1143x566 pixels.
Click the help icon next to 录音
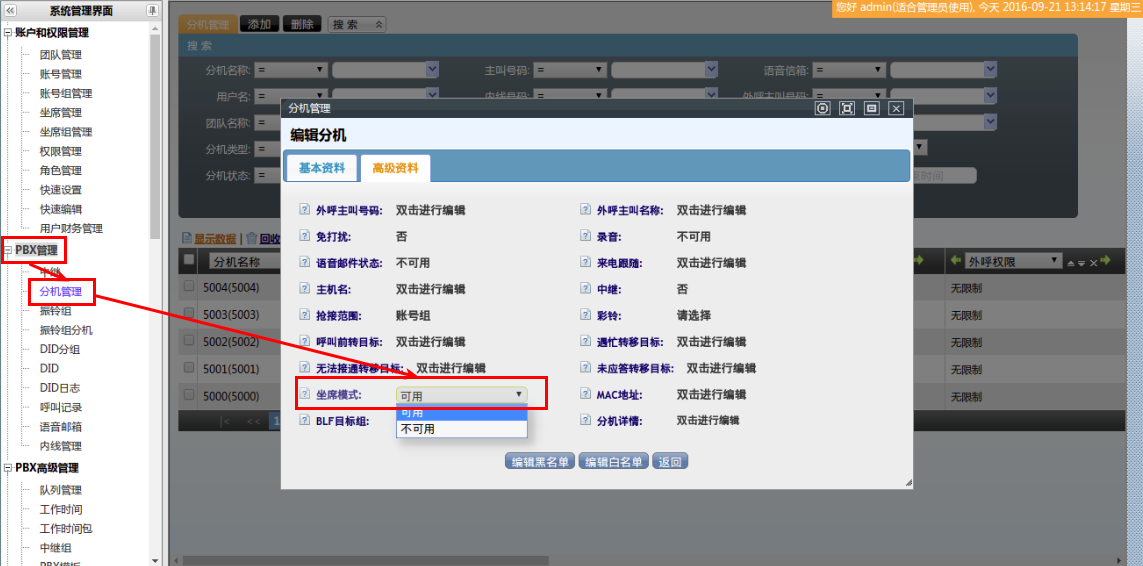tap(587, 237)
